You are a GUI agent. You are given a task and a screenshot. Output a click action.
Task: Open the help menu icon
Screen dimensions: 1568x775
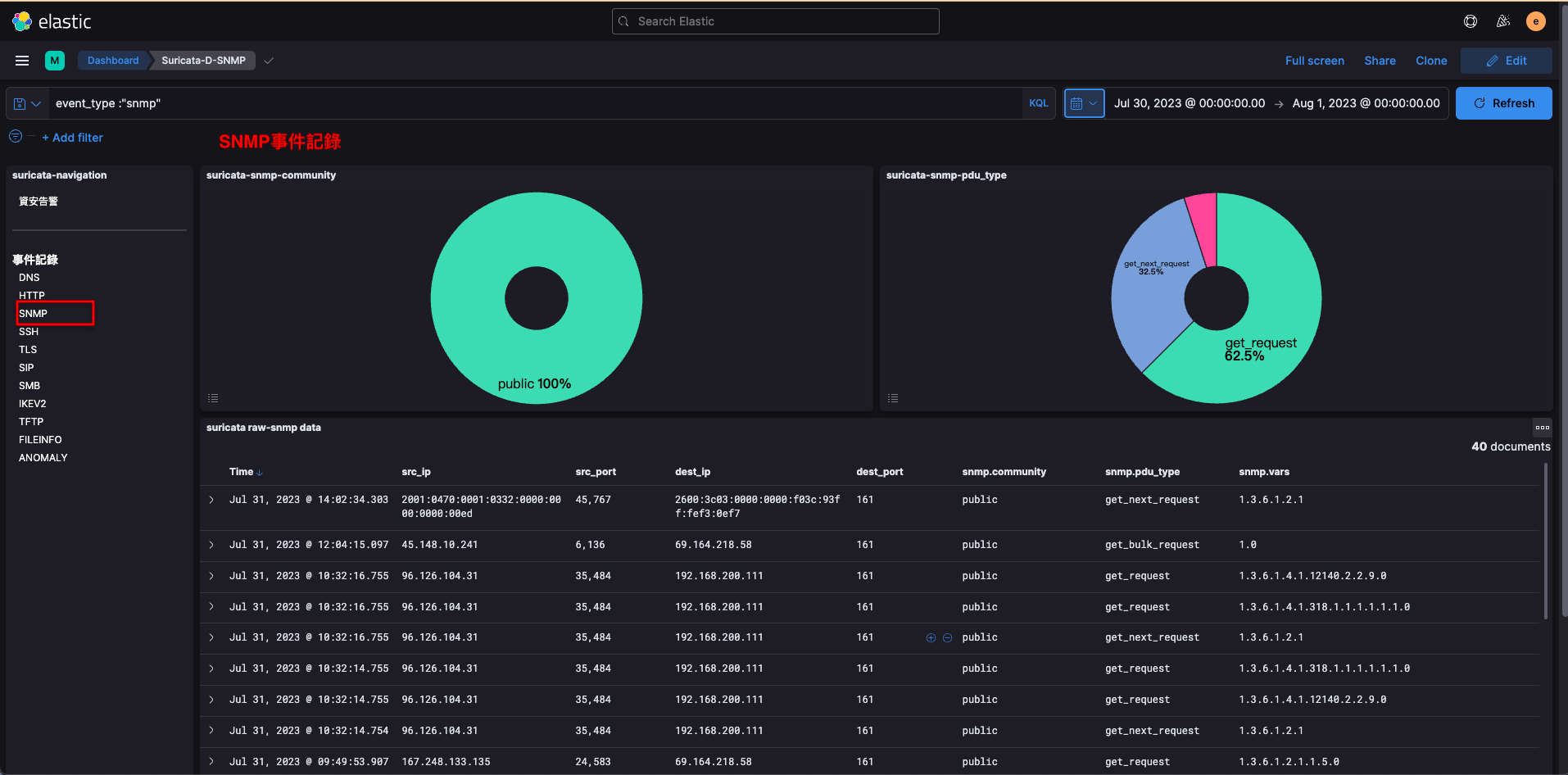[1471, 21]
